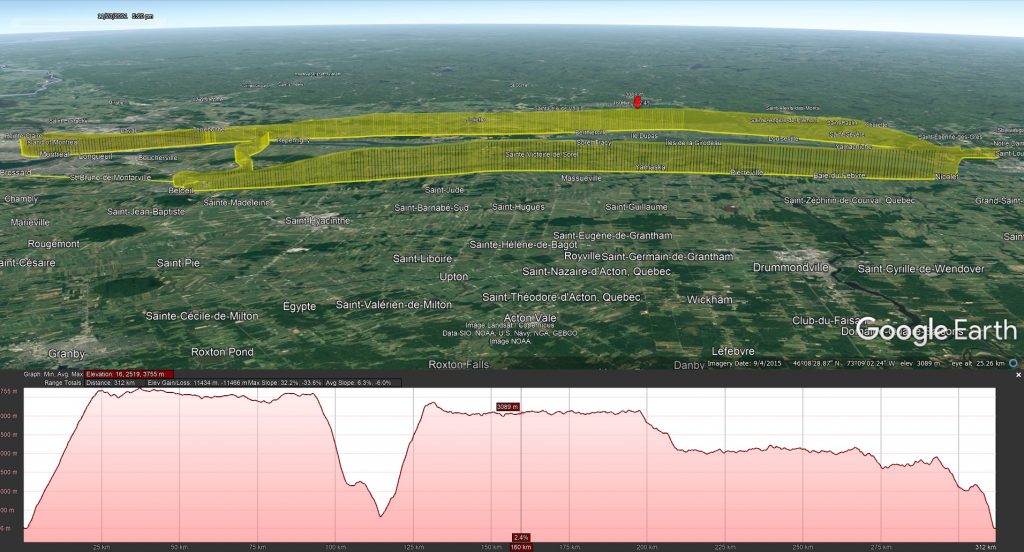Click the Saint-Hyacinthe map label
The width and height of the screenshot is (1024, 552).
tap(328, 221)
